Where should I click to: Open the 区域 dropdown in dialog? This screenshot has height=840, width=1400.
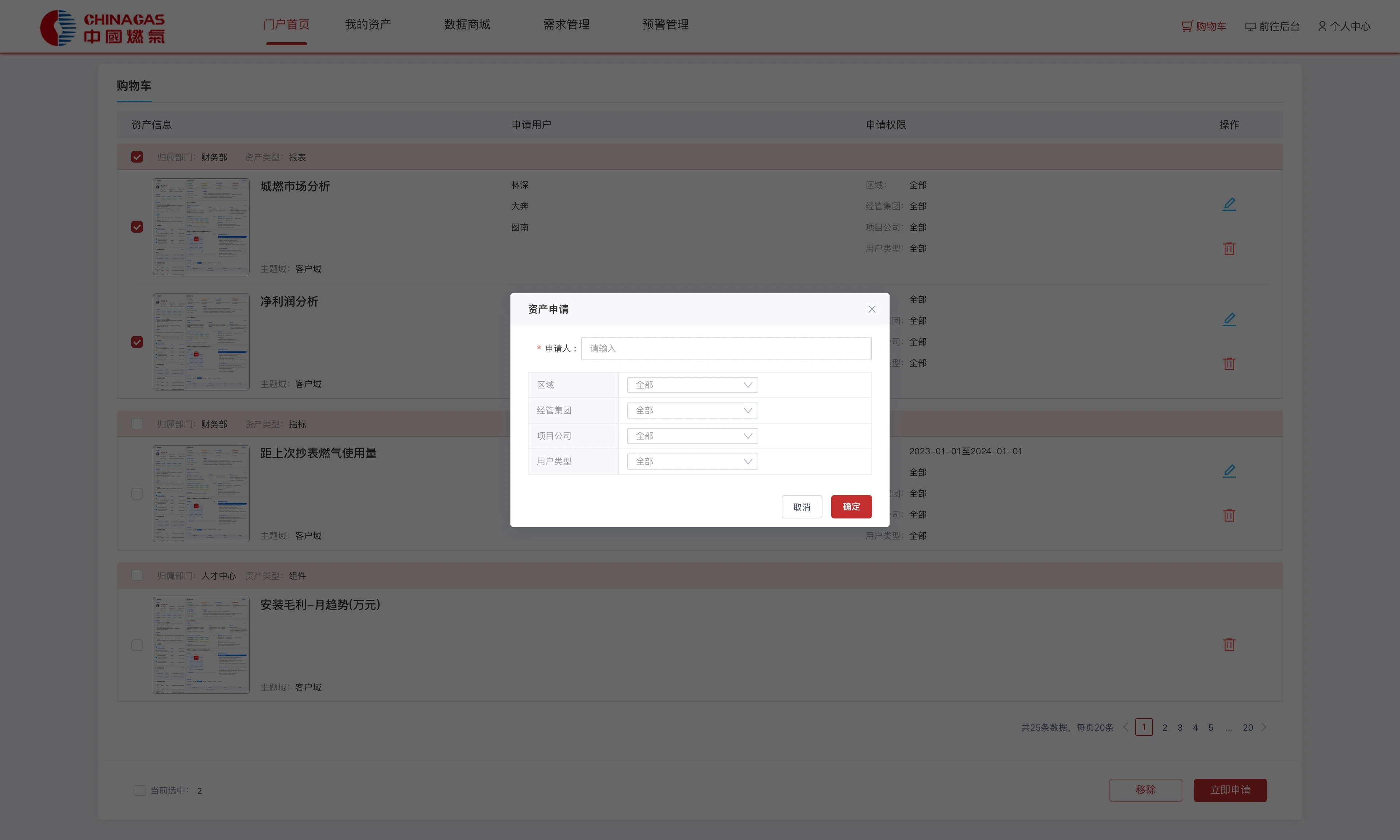(692, 385)
